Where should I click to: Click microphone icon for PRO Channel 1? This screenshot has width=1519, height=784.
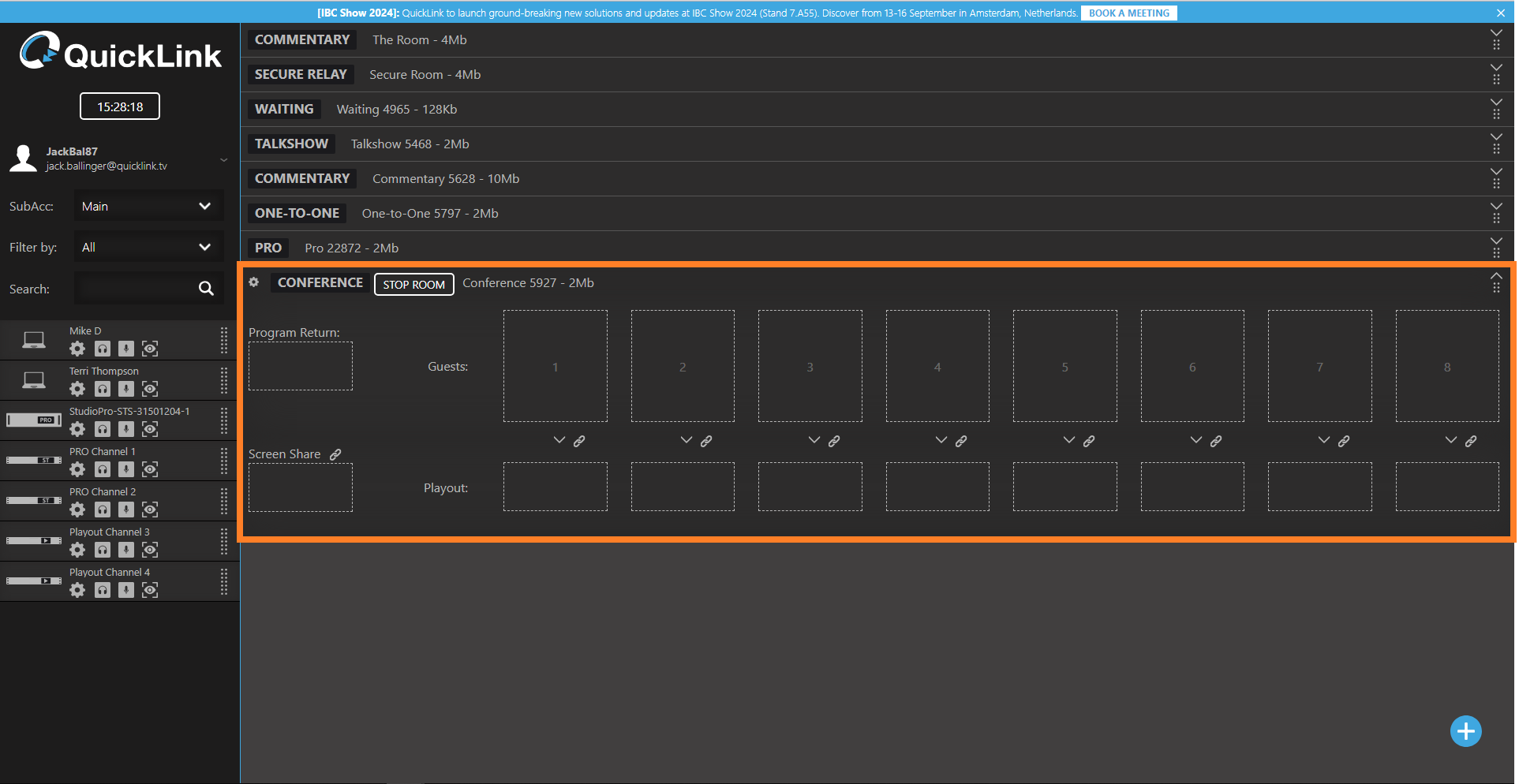pos(126,469)
